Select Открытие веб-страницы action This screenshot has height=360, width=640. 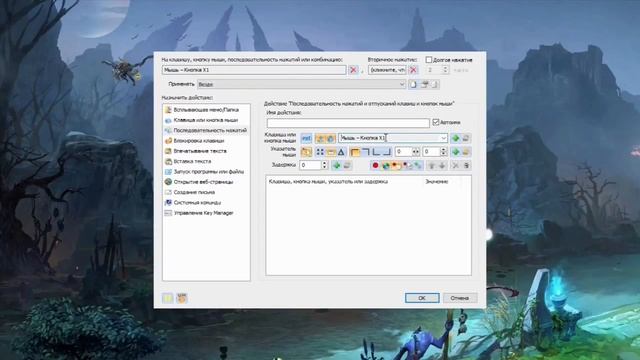coord(206,182)
